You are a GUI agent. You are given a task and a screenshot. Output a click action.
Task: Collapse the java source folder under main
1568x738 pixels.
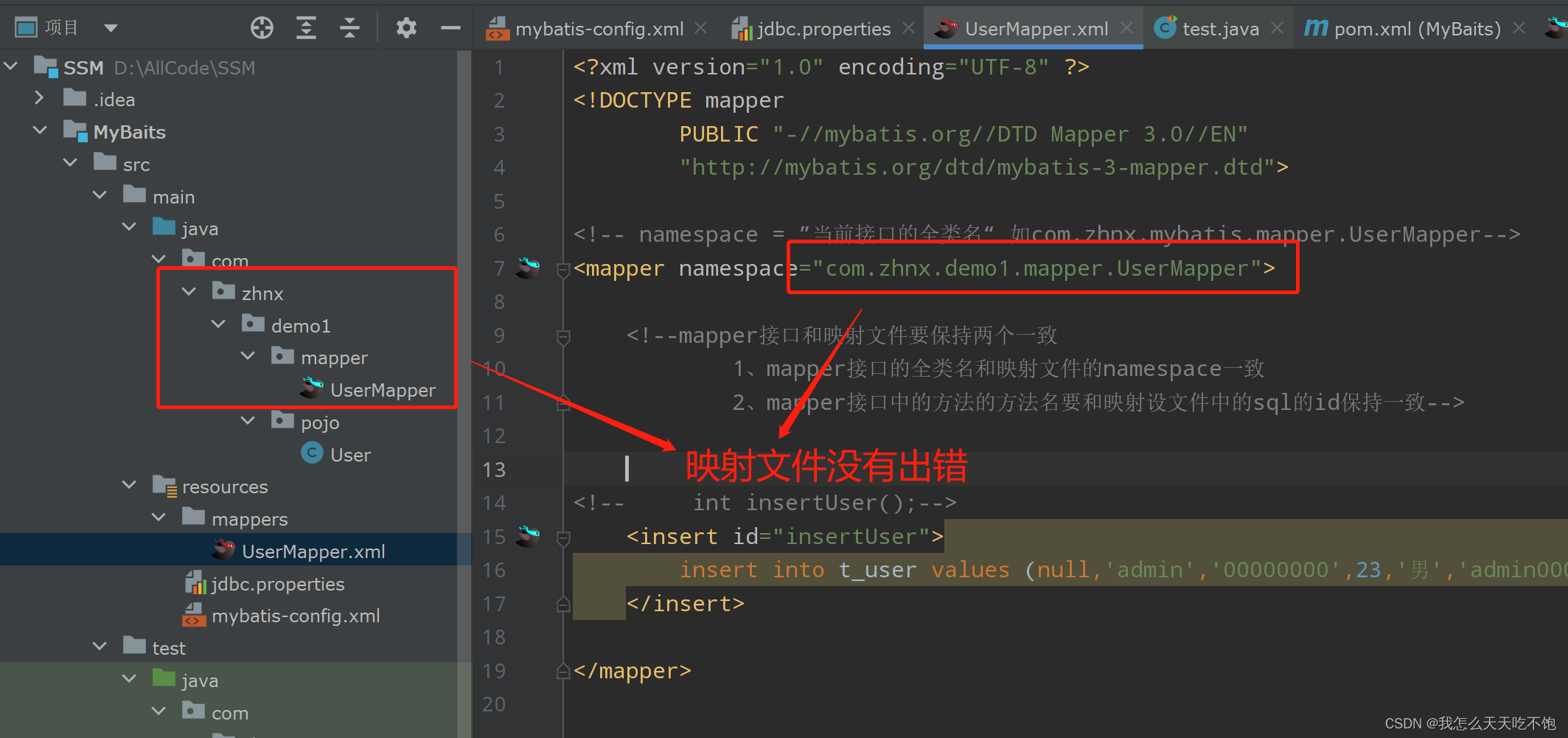coord(129,227)
